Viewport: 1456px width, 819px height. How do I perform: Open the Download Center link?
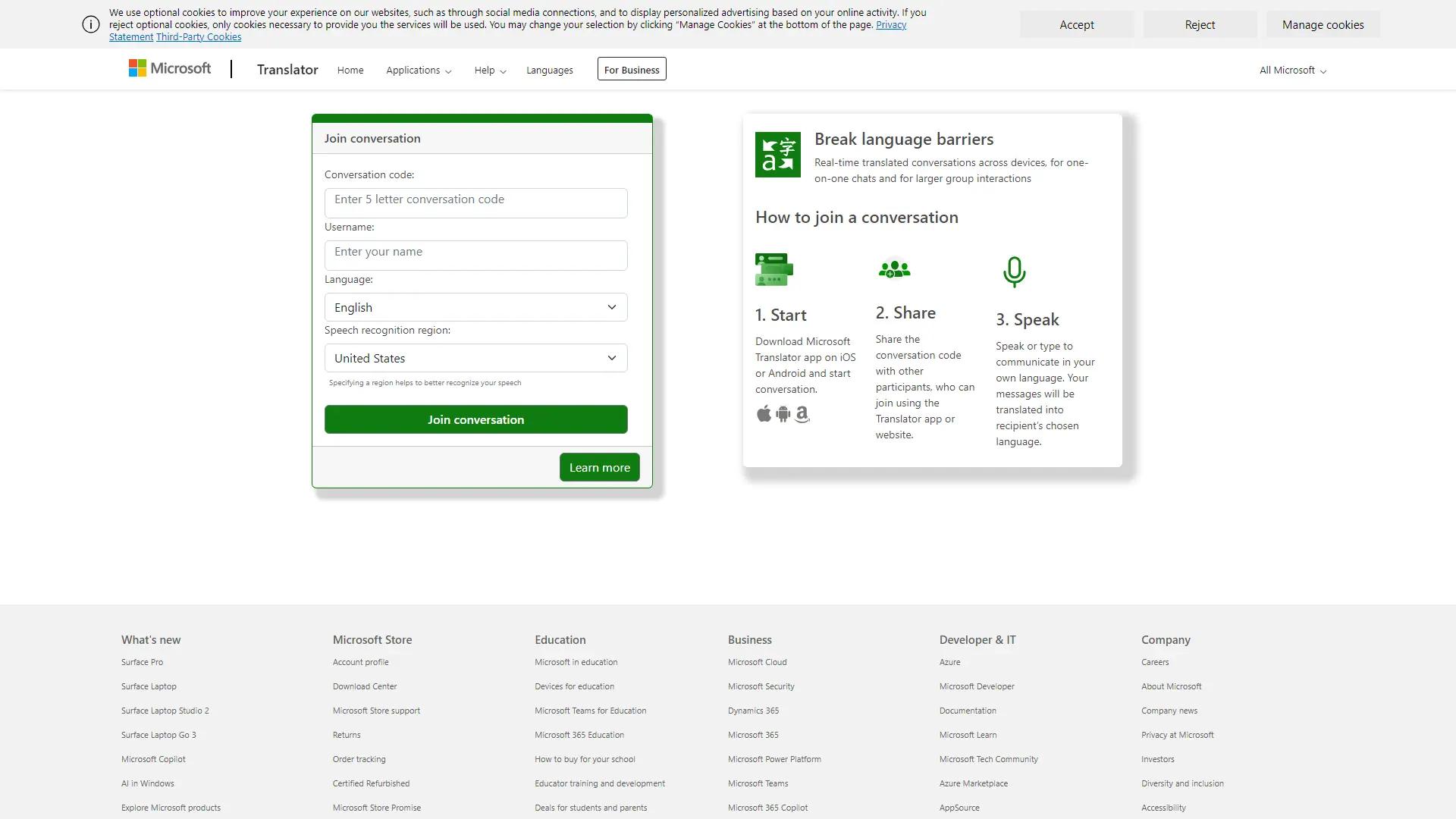[x=365, y=686]
